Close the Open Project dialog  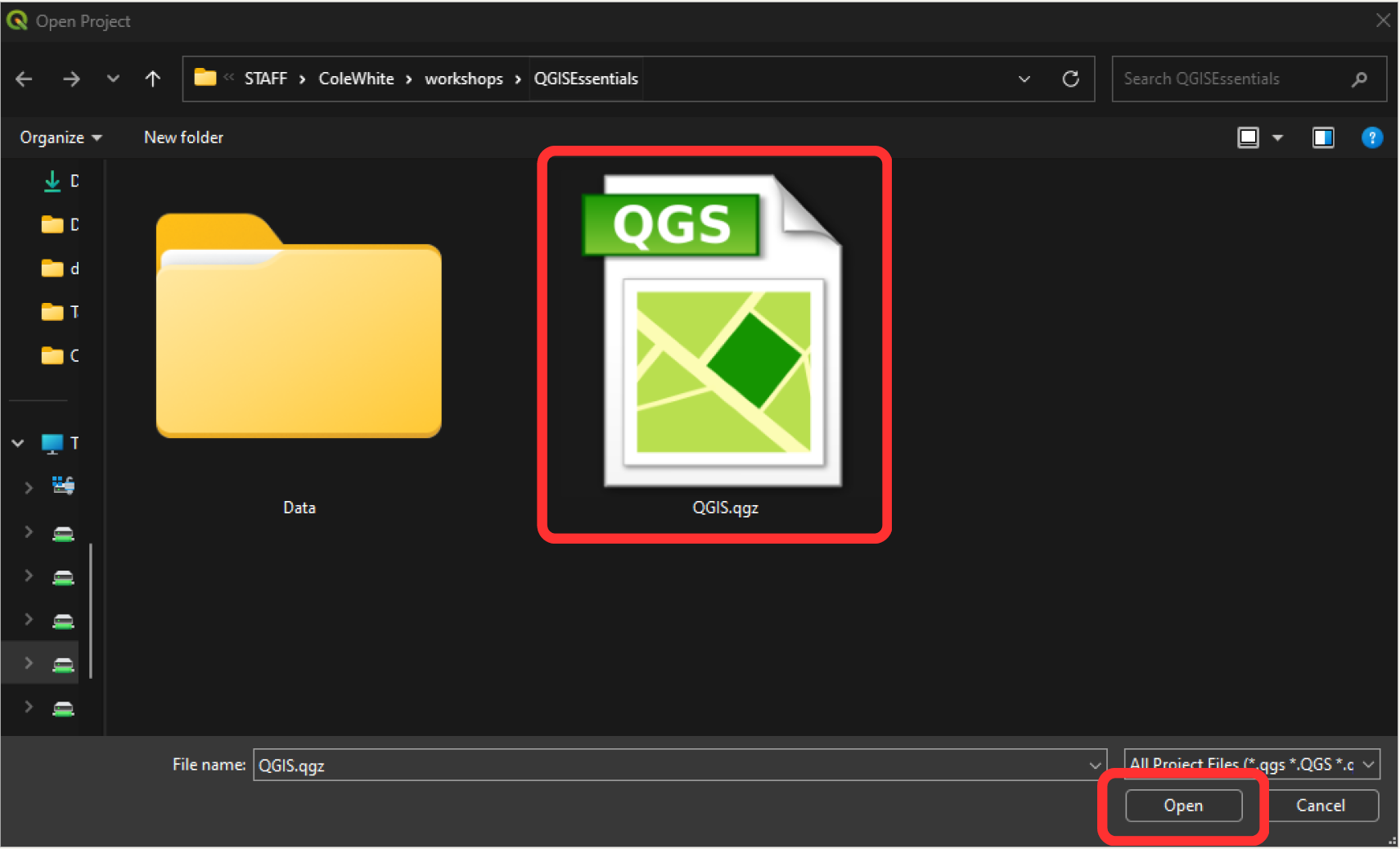pyautogui.click(x=1383, y=20)
